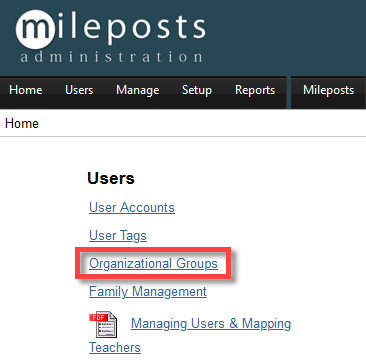Click the Home breadcrumb text
This screenshot has height=363, width=366.
(22, 124)
